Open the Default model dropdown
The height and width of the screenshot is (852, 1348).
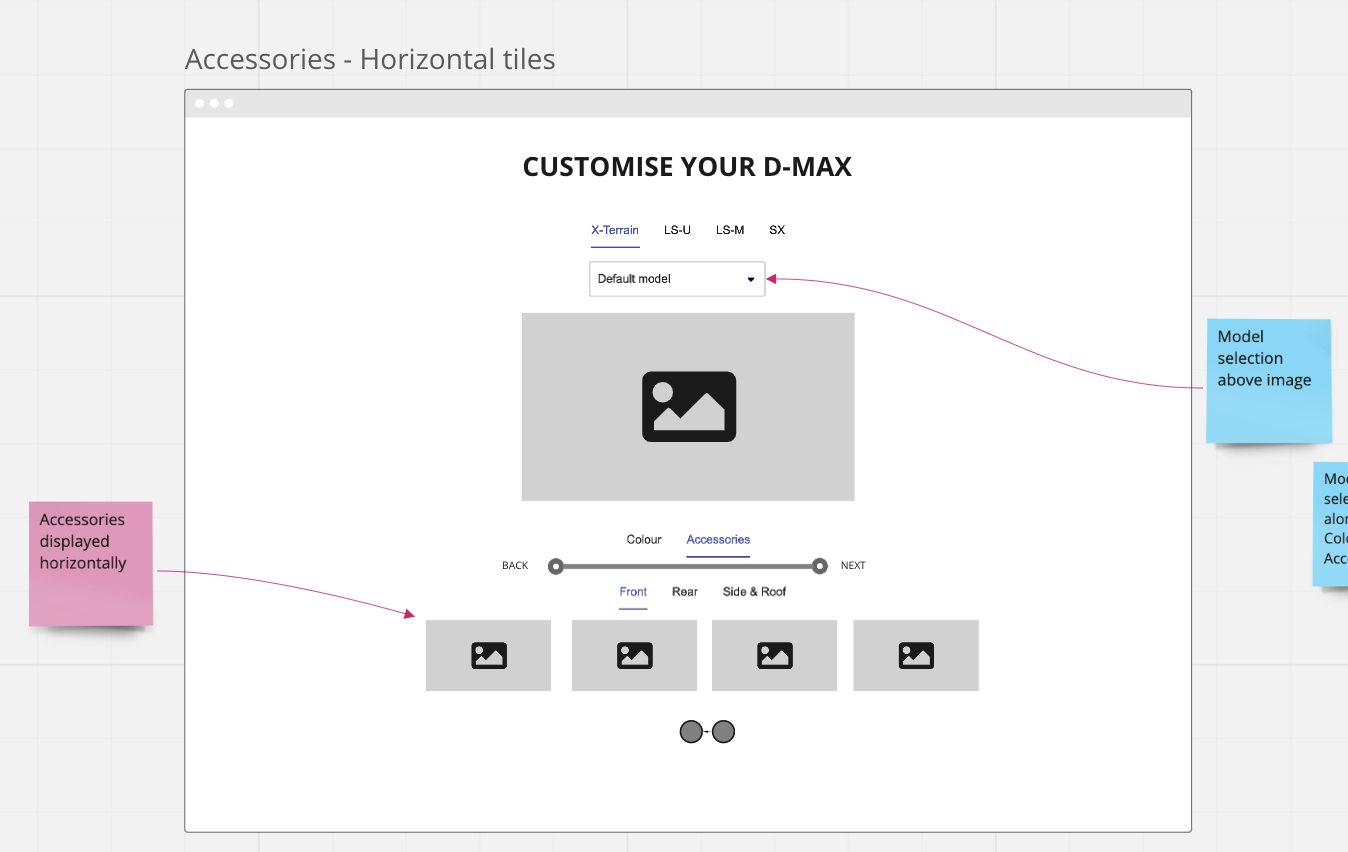point(677,279)
